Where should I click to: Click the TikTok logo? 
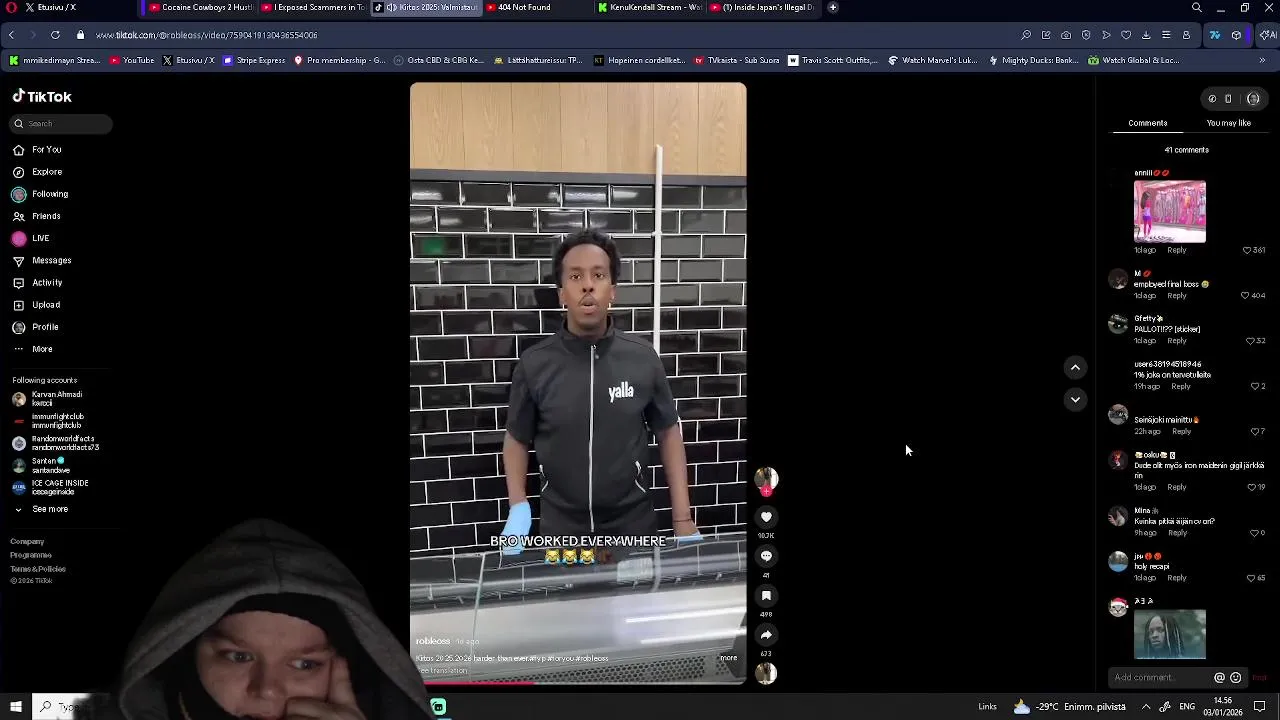(x=42, y=97)
